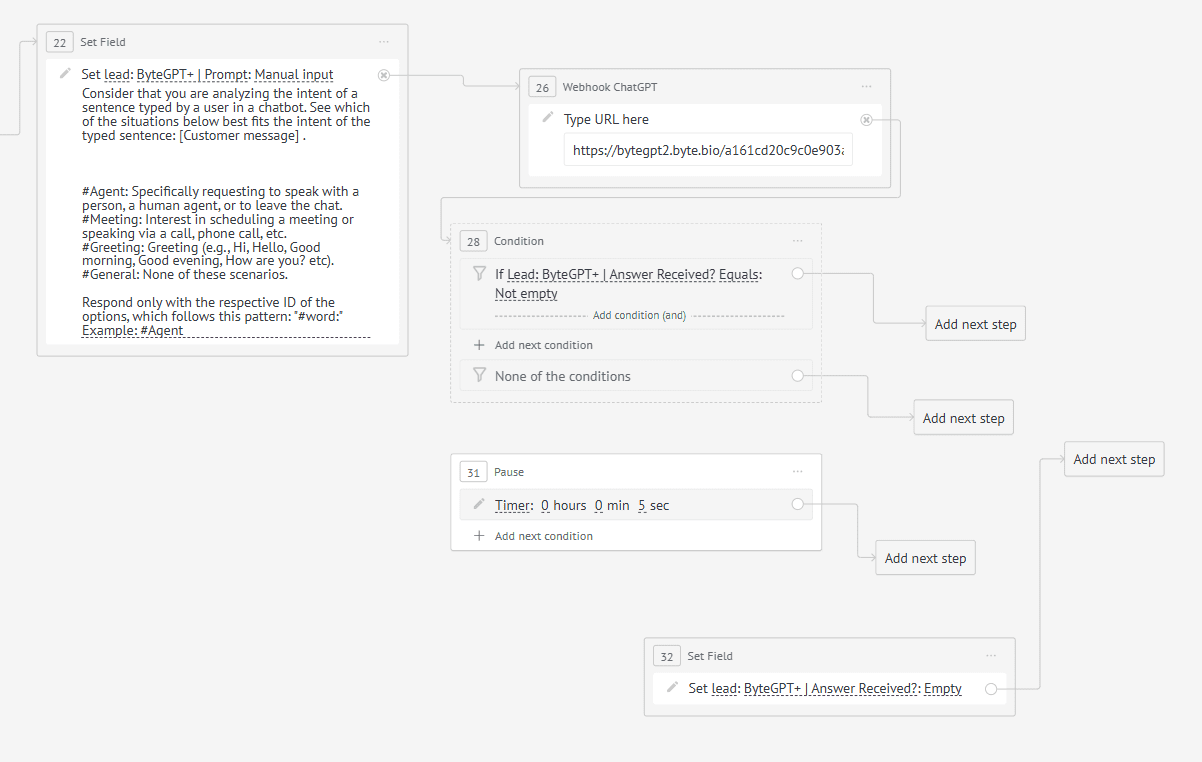Click the None of the conditions row
The height and width of the screenshot is (762, 1202).
[x=636, y=376]
